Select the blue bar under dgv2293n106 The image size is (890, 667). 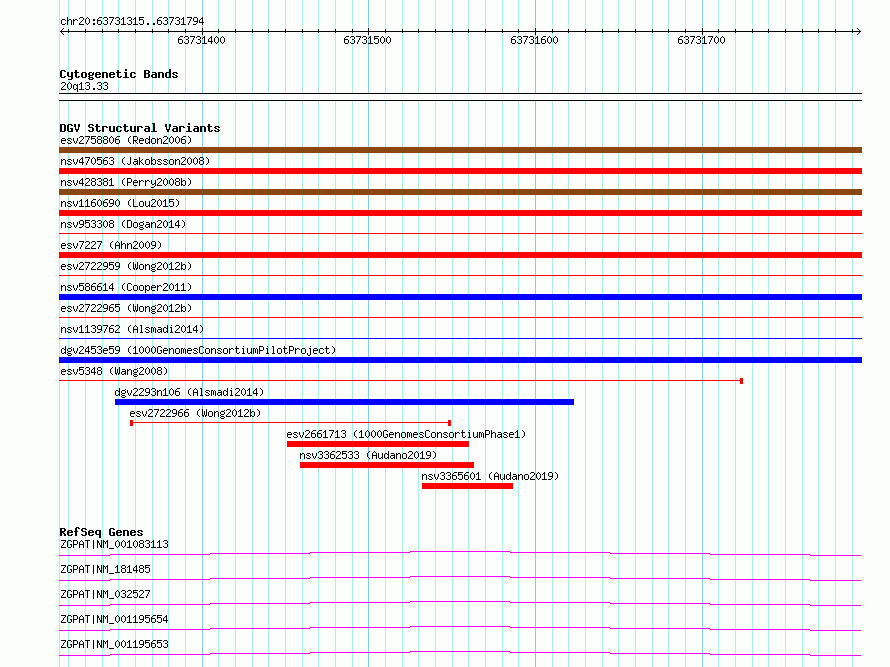345,402
